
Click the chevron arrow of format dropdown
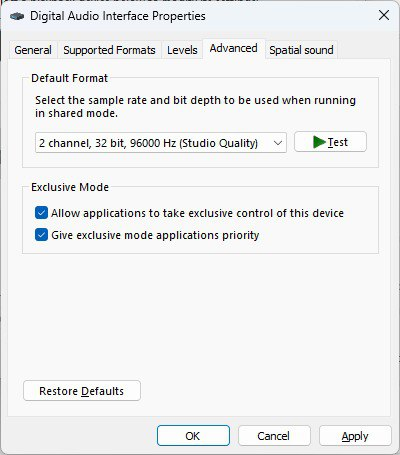278,143
